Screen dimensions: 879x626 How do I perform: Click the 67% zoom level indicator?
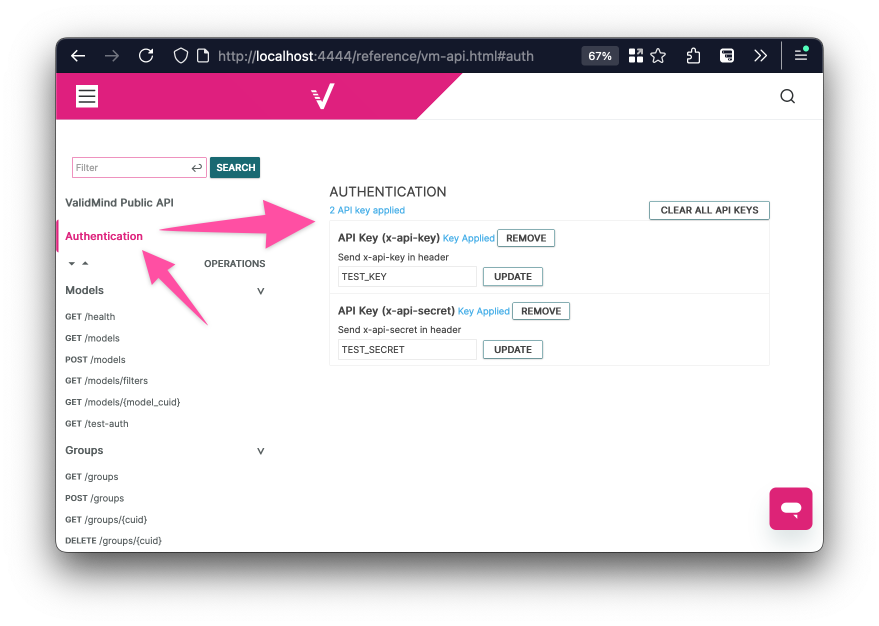click(600, 56)
